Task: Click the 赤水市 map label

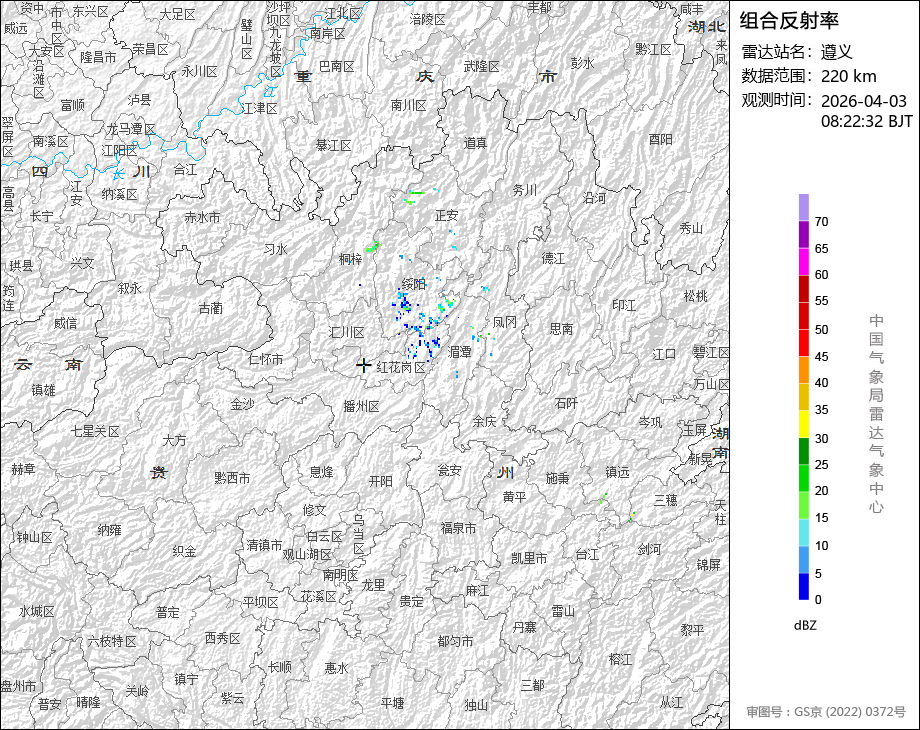Action: click(x=202, y=217)
